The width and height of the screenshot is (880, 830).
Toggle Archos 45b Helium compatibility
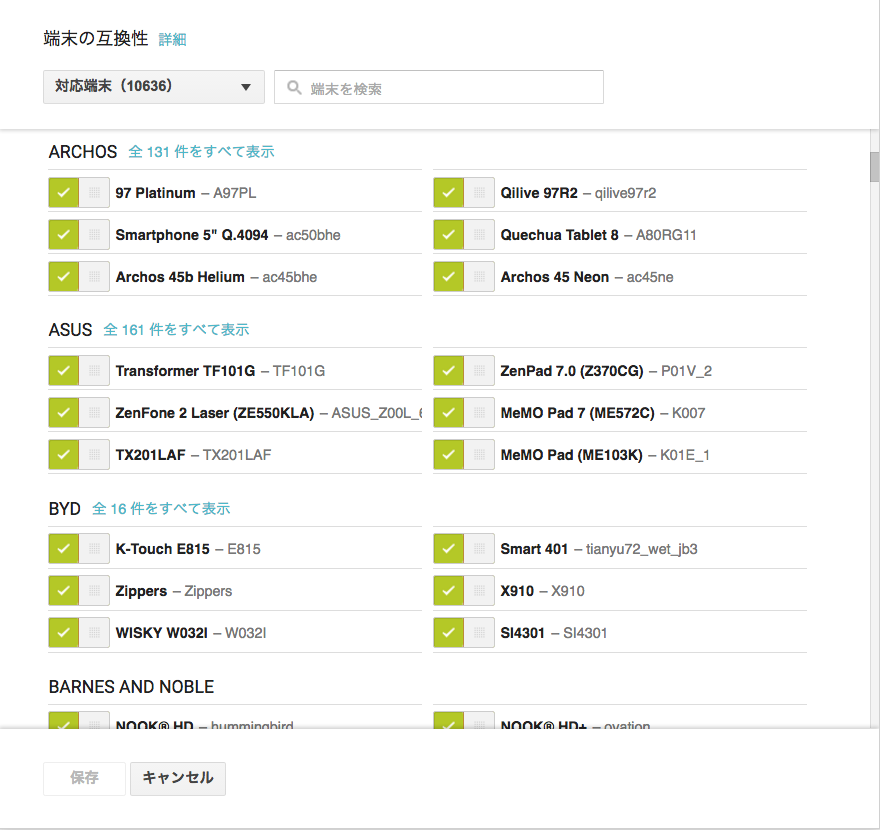79,277
